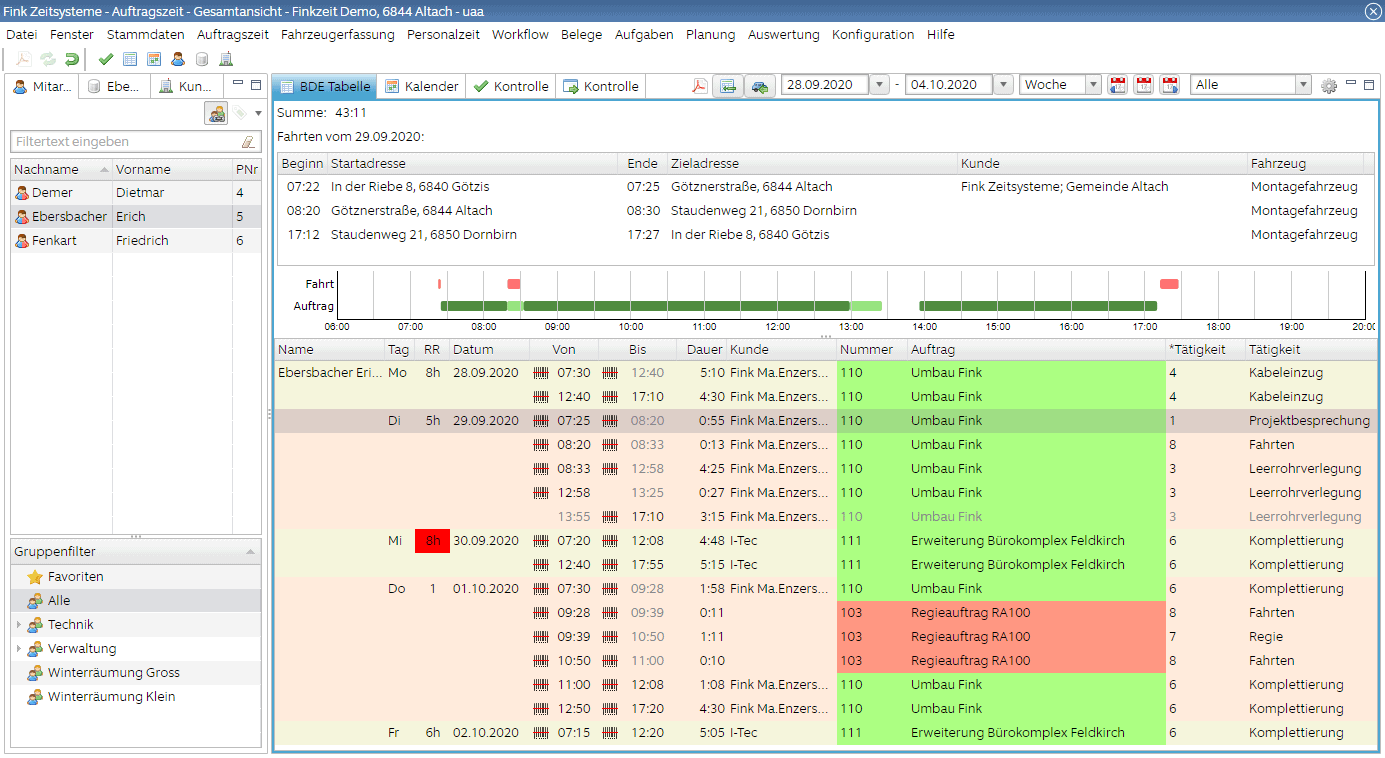This screenshot has width=1385, height=758.
Task: Select Winterräumung Klein group
Action: click(136, 697)
